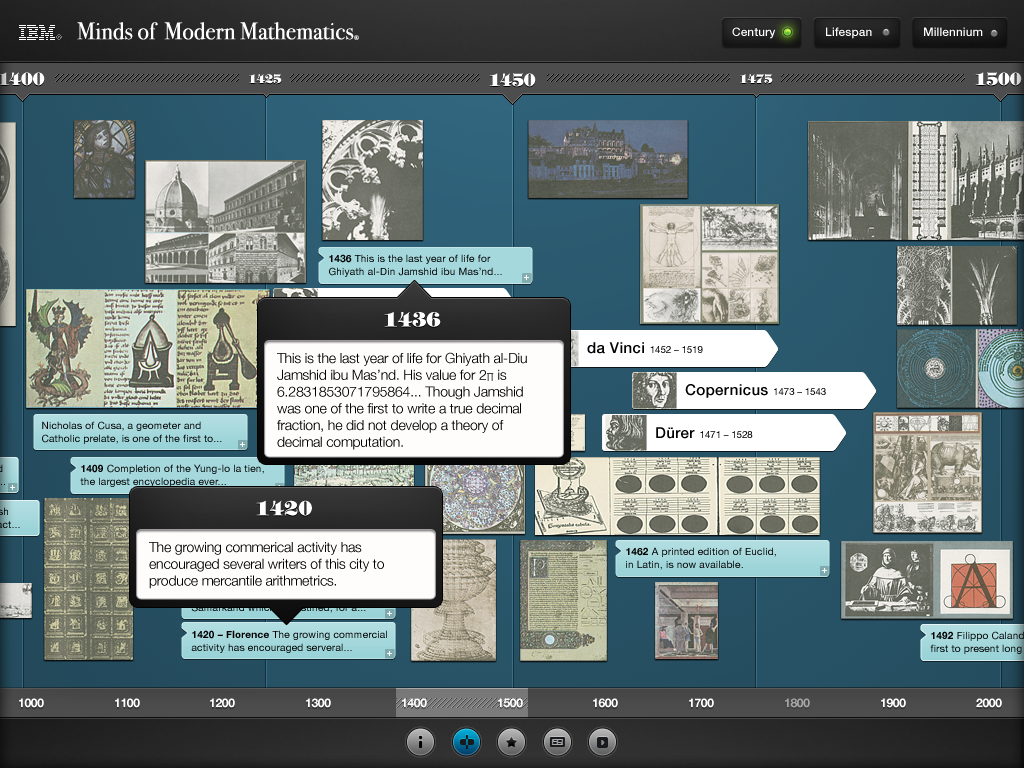The width and height of the screenshot is (1024, 768).
Task: Open the da Vinci 1452–1519 banner
Action: coord(673,349)
